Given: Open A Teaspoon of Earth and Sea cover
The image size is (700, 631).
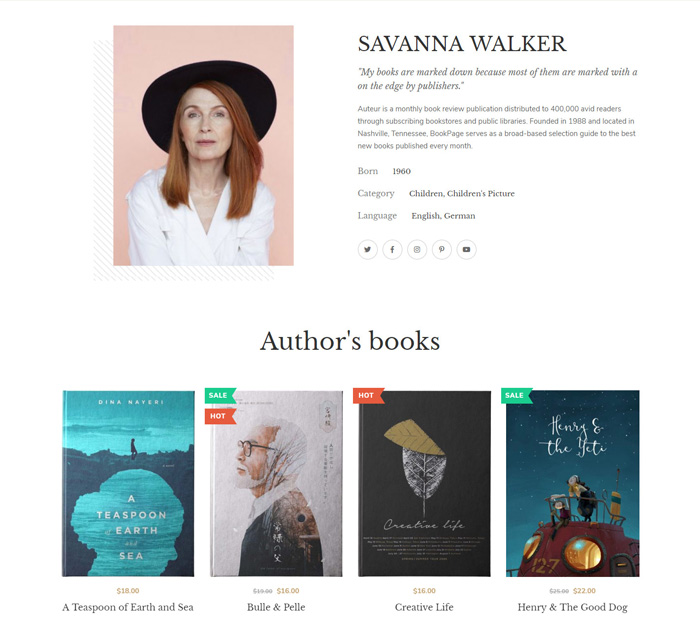Looking at the screenshot, I should click(128, 484).
